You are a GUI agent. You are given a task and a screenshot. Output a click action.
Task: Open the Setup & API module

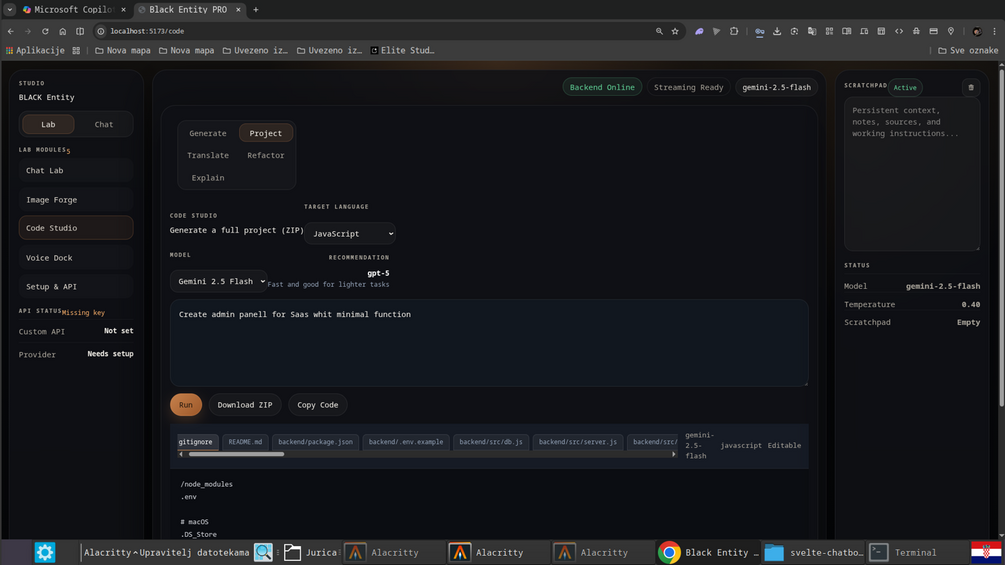76,286
